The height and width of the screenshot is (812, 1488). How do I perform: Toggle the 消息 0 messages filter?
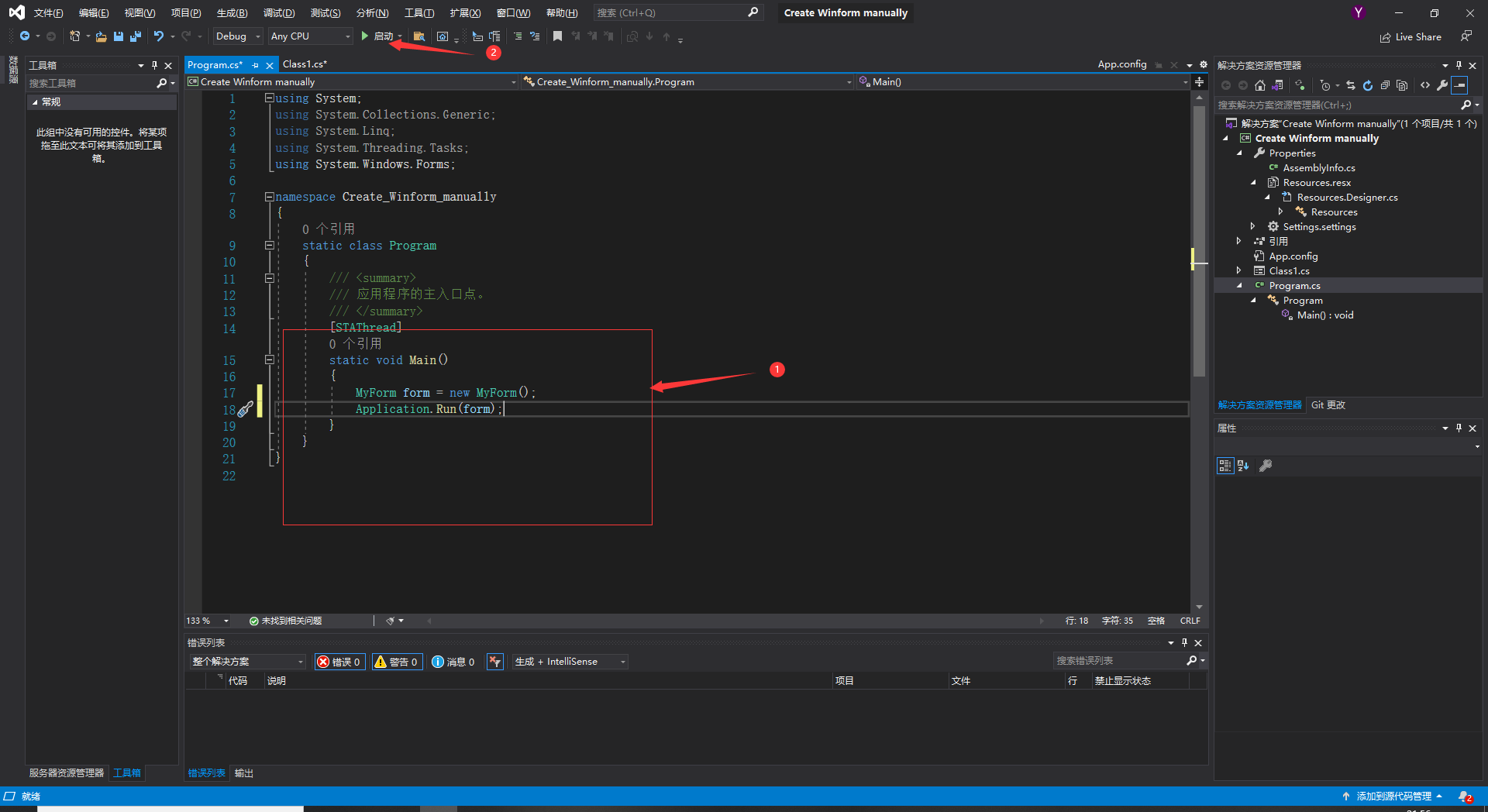(453, 662)
